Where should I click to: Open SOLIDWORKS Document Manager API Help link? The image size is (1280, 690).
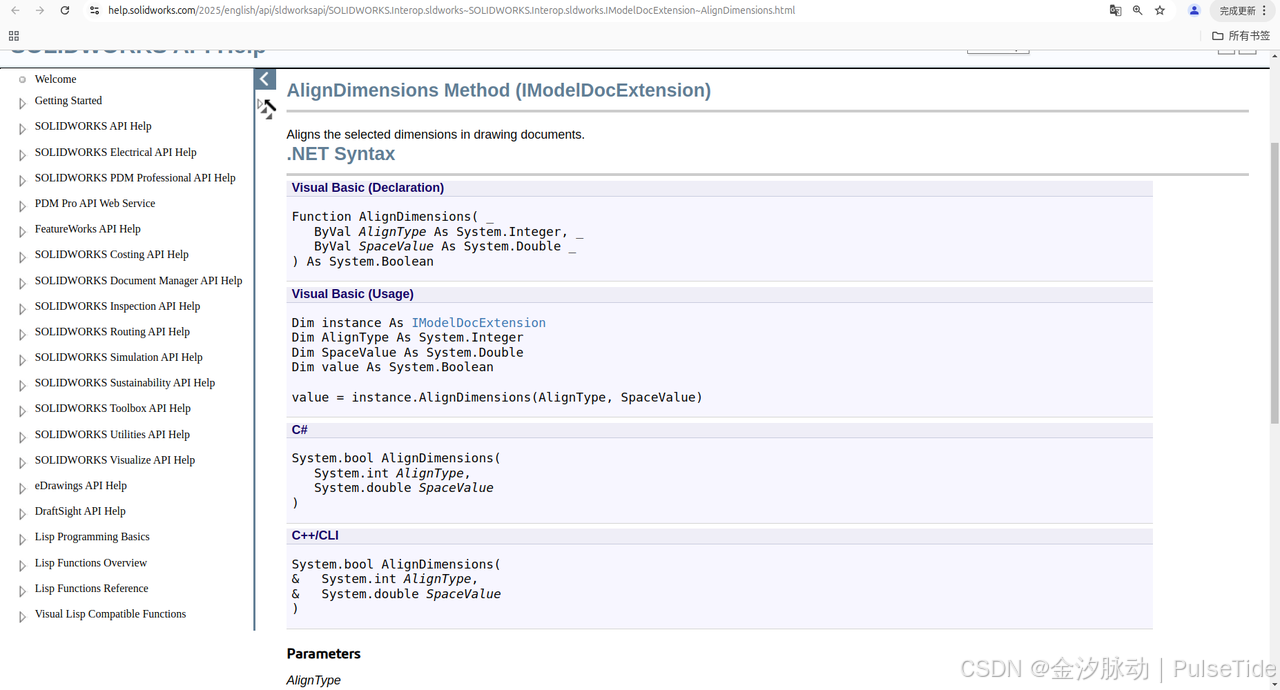(x=139, y=281)
